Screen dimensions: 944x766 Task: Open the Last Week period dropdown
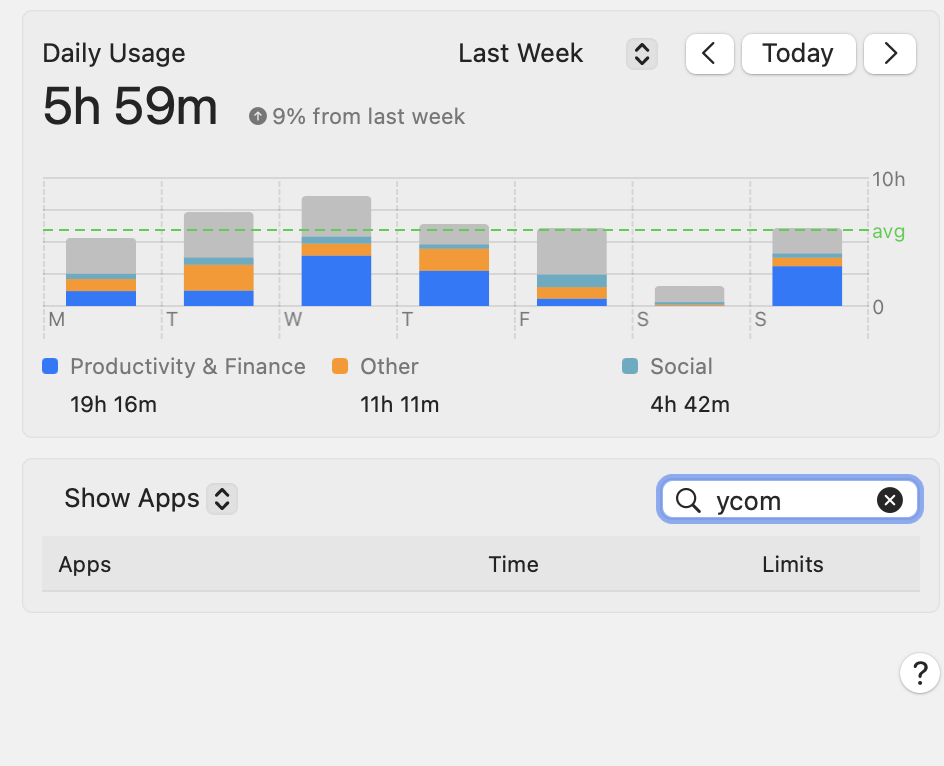pos(520,54)
